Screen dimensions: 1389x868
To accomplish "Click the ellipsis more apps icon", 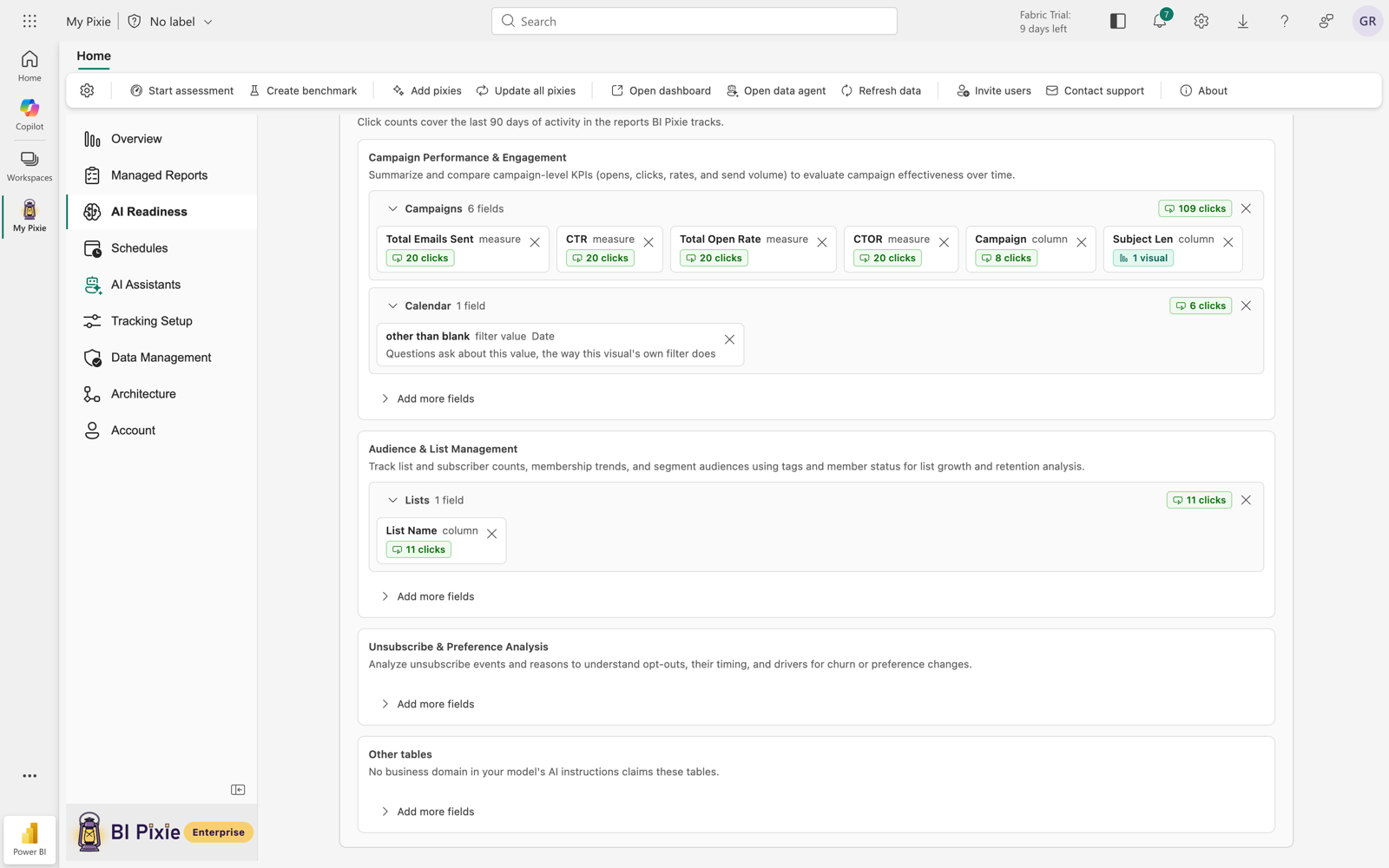I will click(x=30, y=776).
